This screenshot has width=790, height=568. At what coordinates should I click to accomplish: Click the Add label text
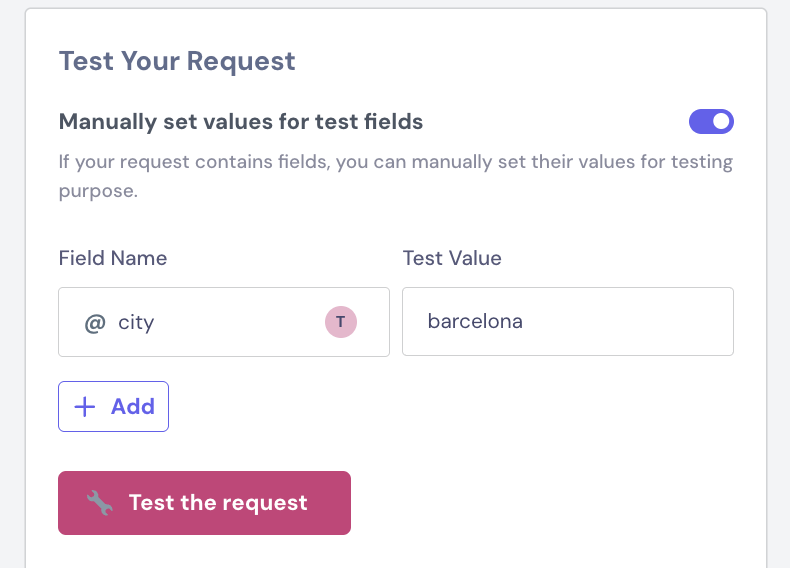coord(133,406)
